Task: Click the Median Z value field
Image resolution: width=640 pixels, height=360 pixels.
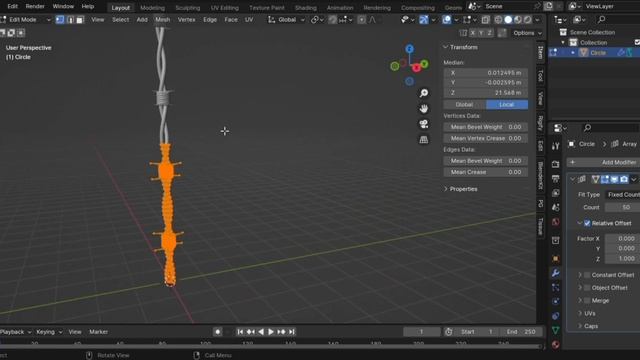Action: 486,93
